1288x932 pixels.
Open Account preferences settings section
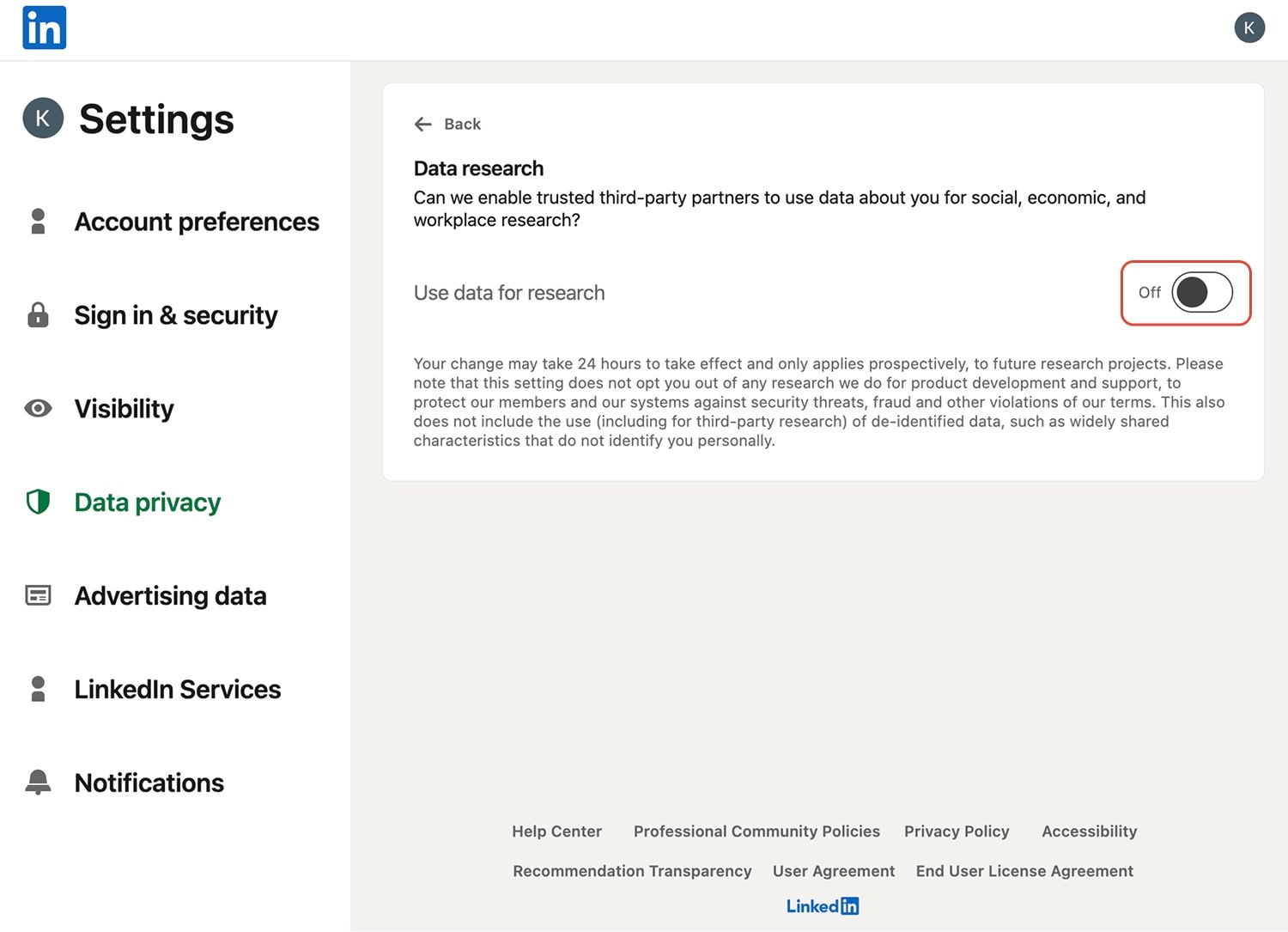[197, 222]
